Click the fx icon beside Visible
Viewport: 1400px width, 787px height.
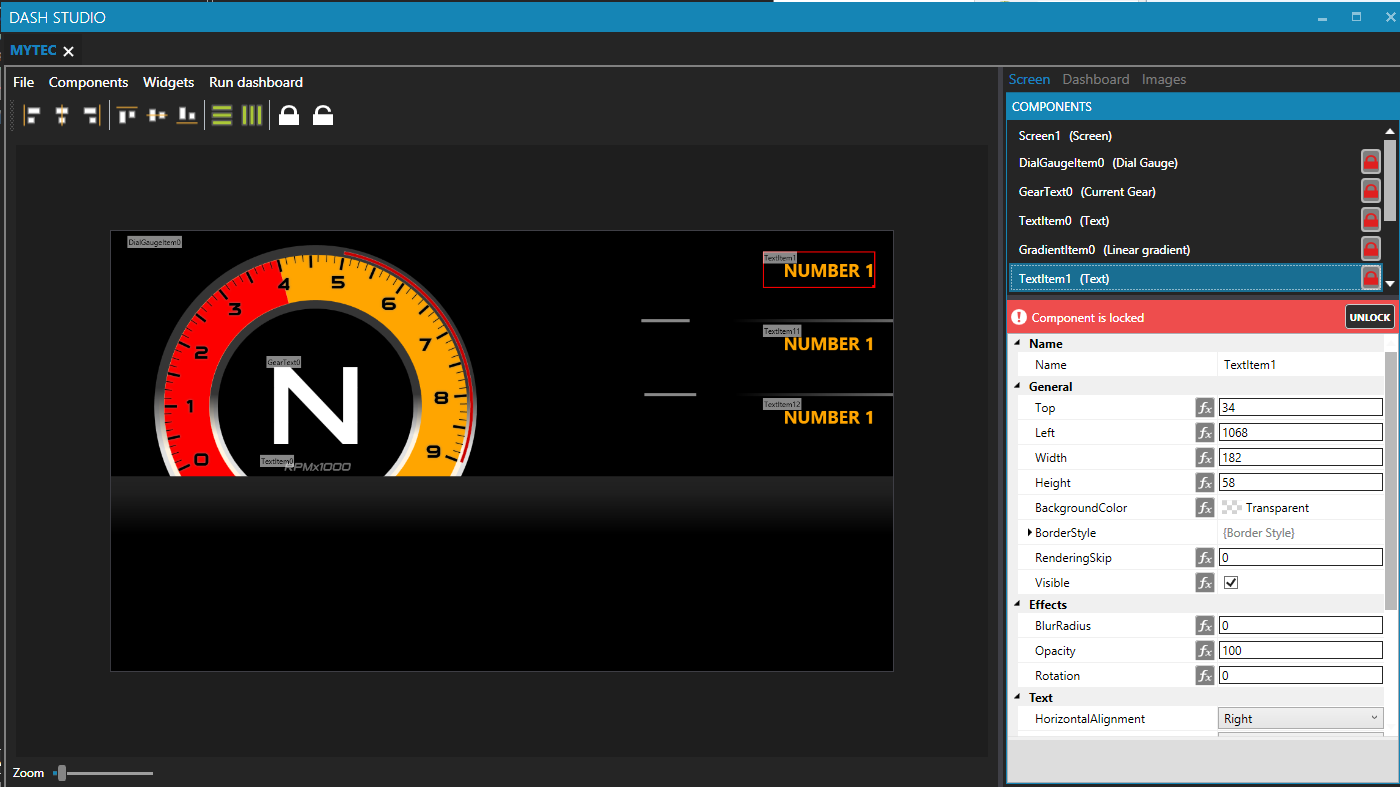pos(1205,583)
